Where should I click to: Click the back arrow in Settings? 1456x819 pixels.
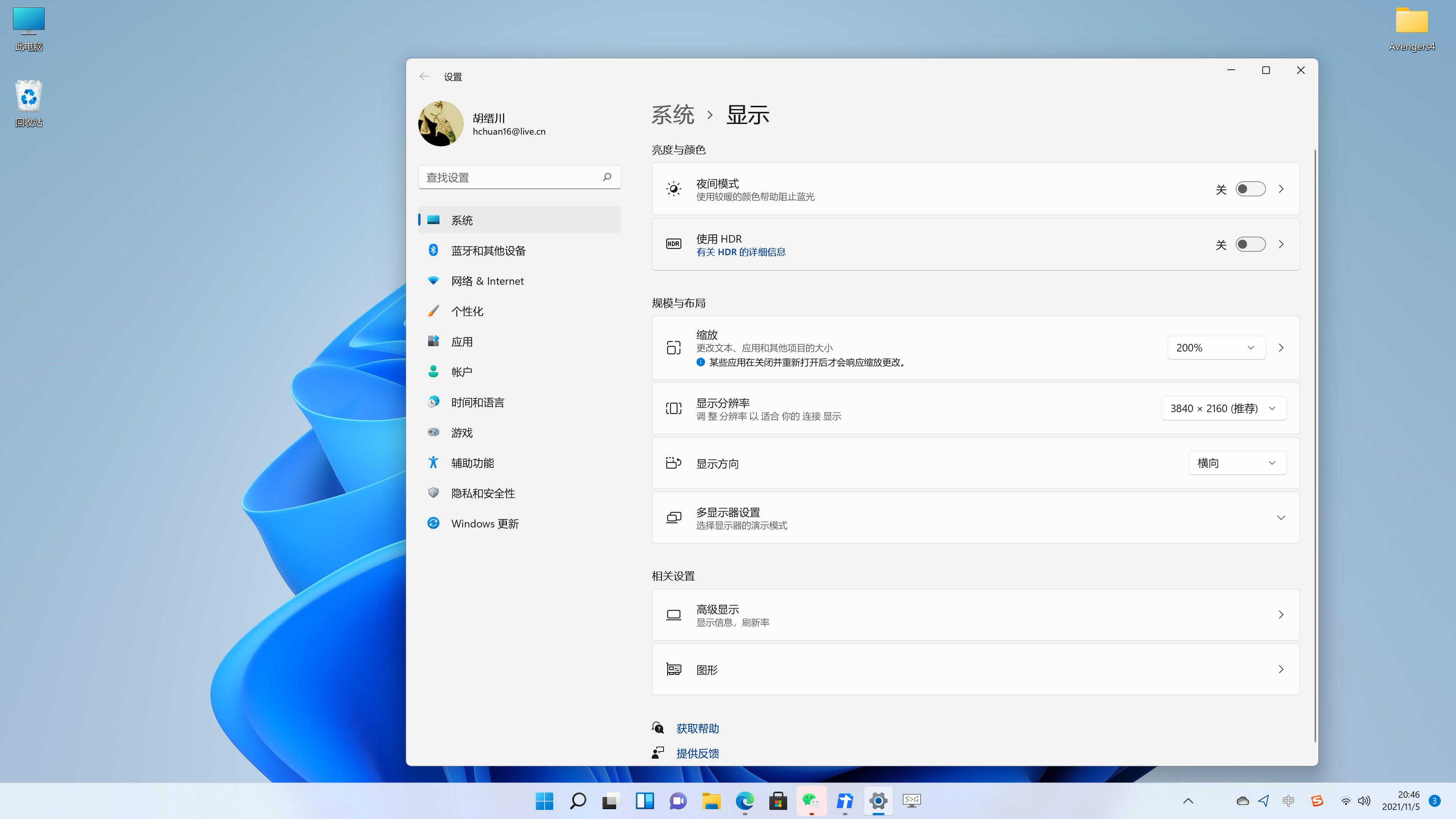click(x=424, y=76)
